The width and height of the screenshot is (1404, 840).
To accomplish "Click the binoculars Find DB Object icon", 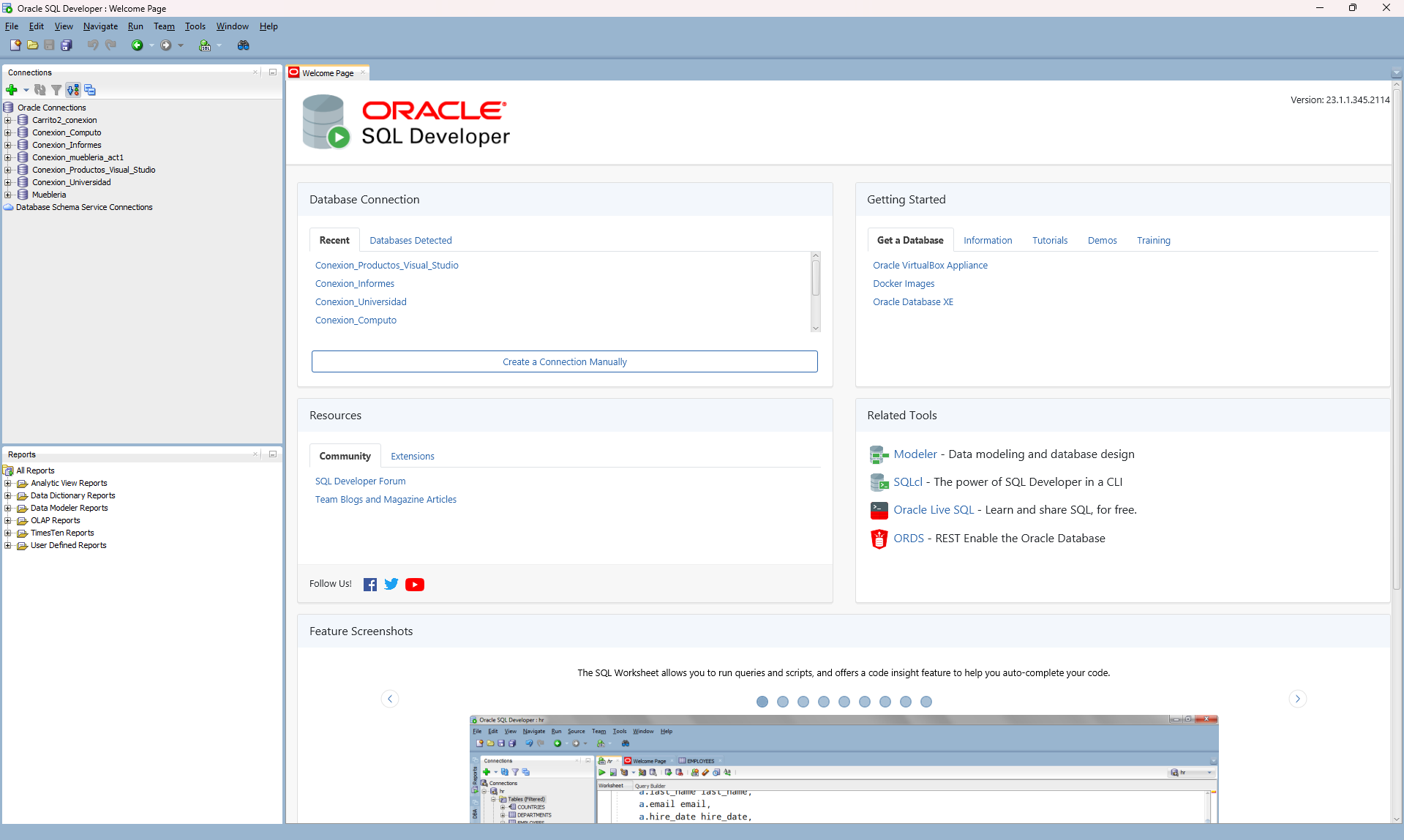I will (244, 45).
